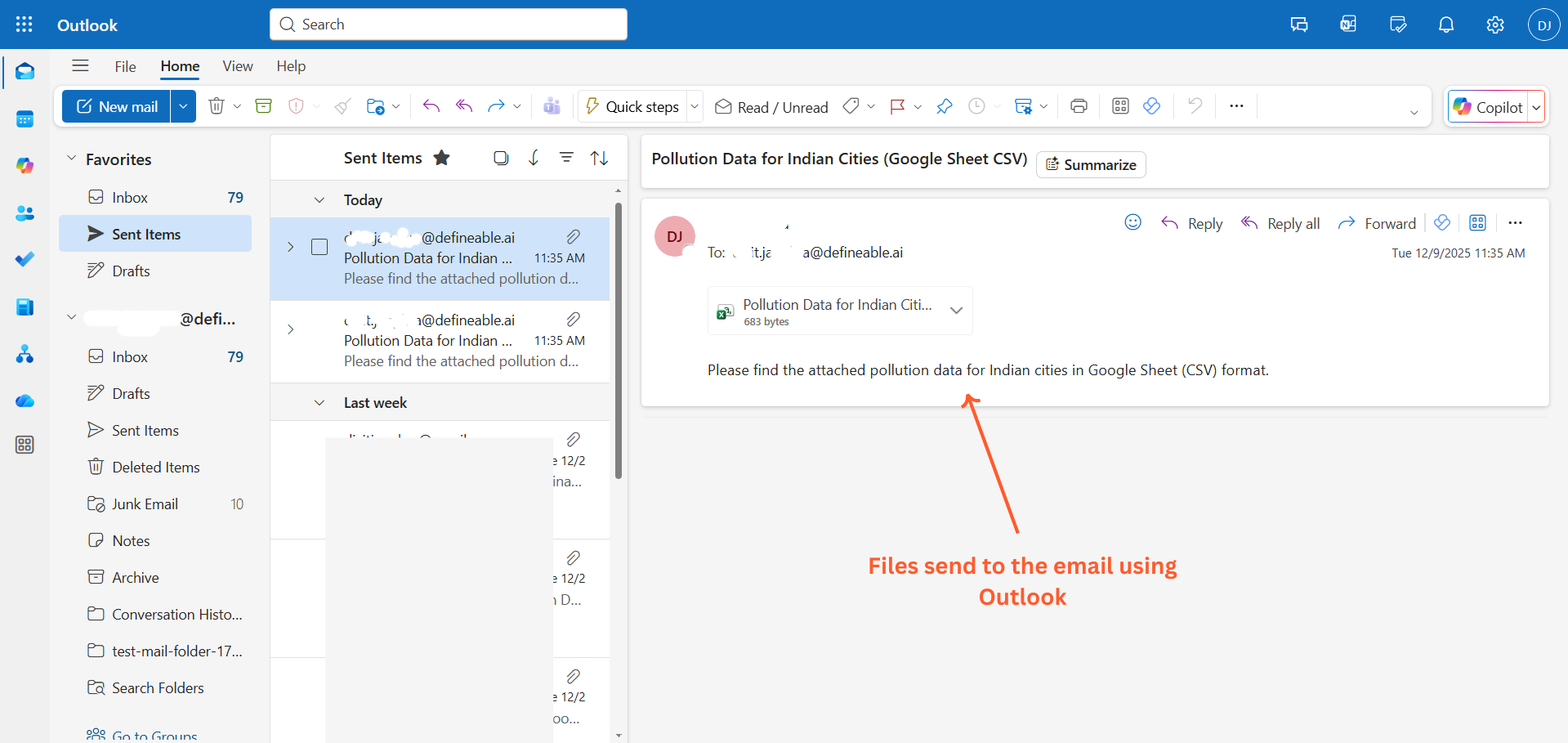Click the Teams share icon in ribbon
The image size is (1568, 743).
pos(552,106)
